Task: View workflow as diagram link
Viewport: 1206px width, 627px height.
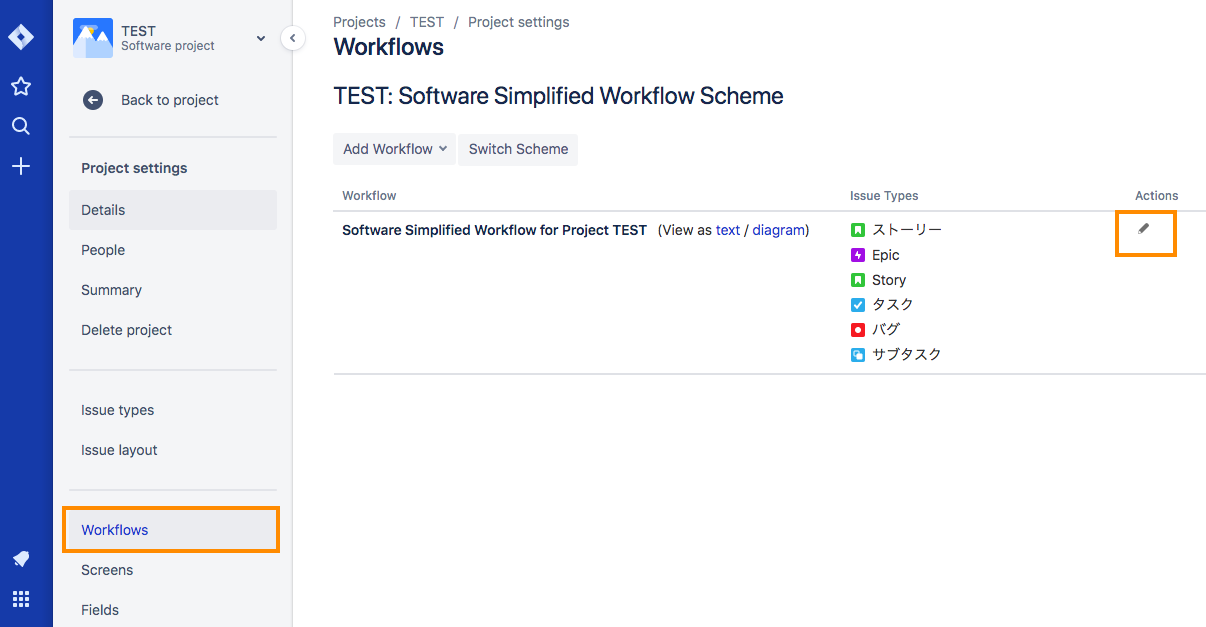Action: click(x=778, y=230)
